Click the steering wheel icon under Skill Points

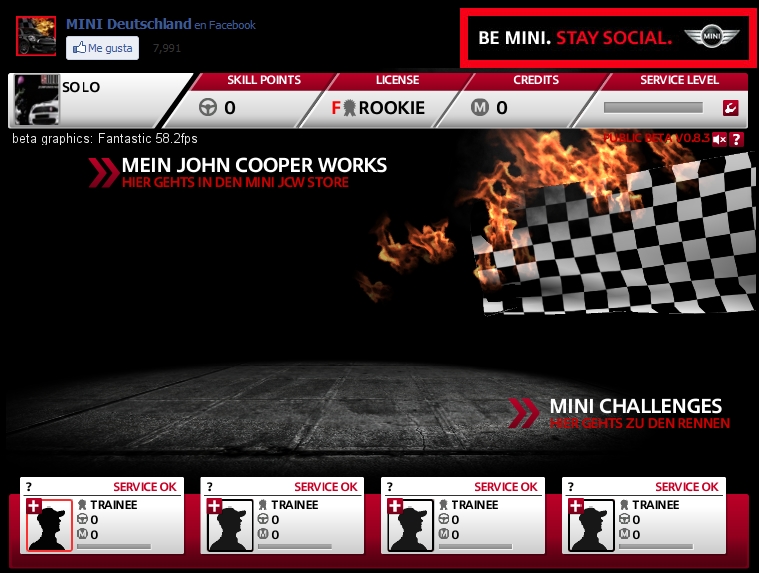tap(208, 107)
